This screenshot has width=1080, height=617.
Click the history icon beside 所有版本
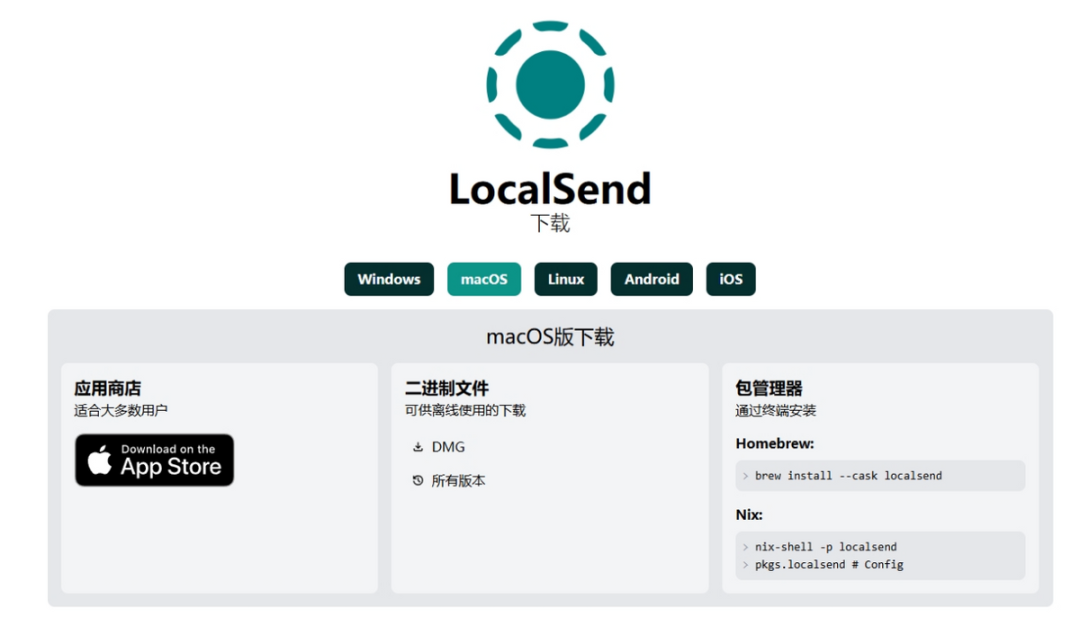click(417, 481)
